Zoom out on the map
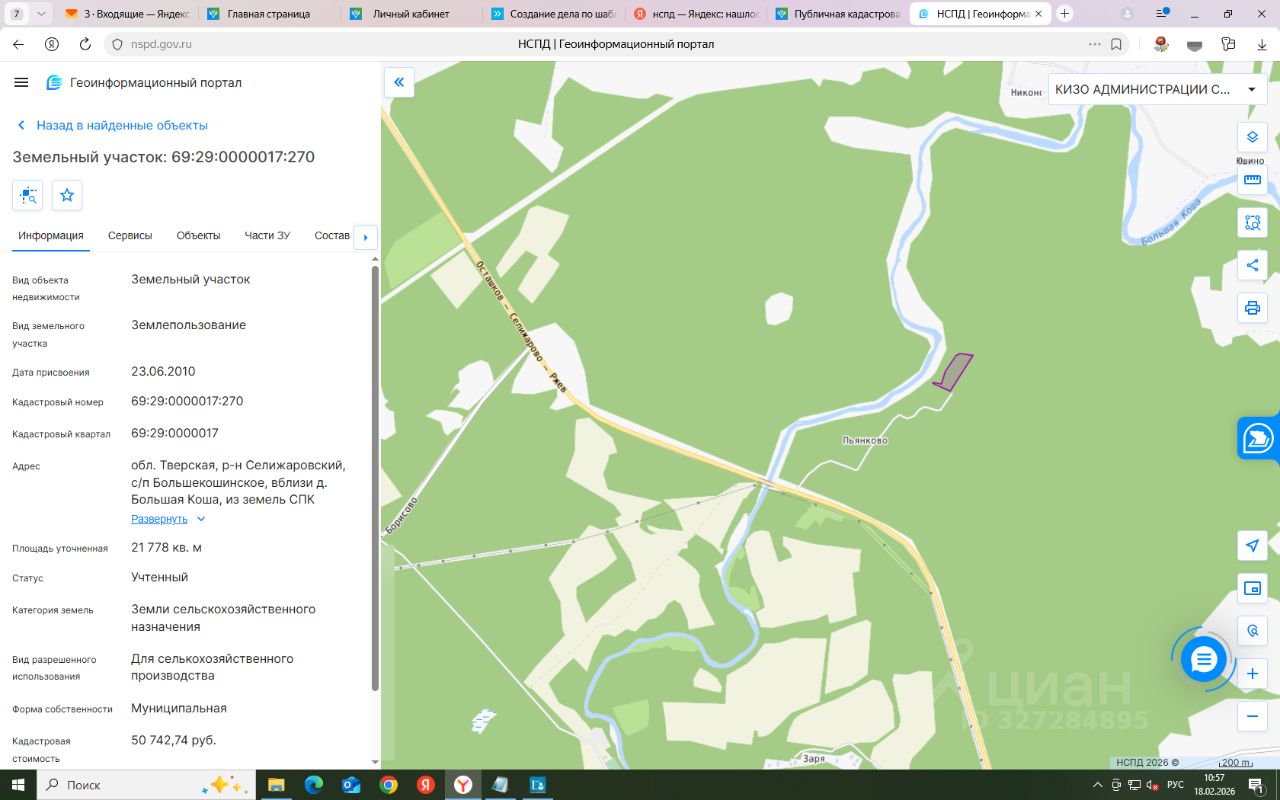This screenshot has width=1280, height=800. pyautogui.click(x=1252, y=716)
